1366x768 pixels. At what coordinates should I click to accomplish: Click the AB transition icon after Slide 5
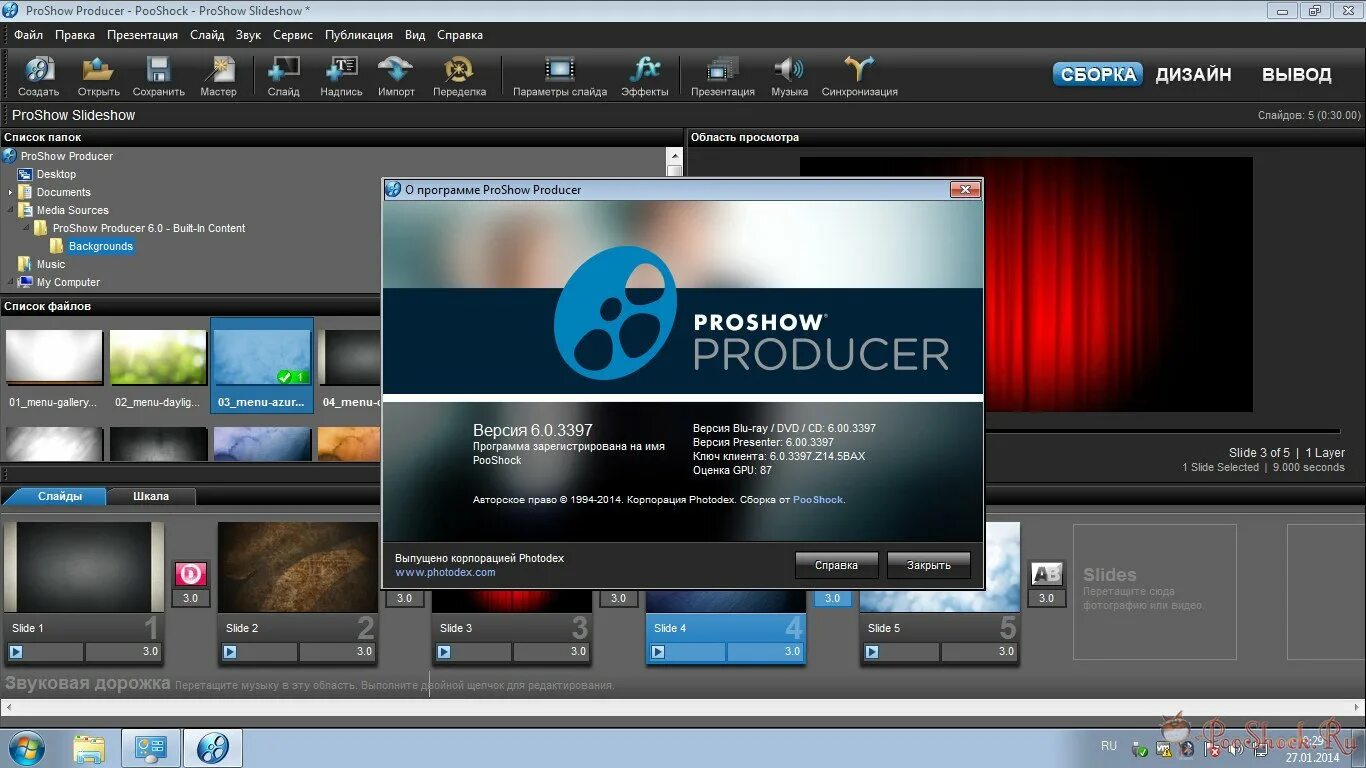(1046, 574)
